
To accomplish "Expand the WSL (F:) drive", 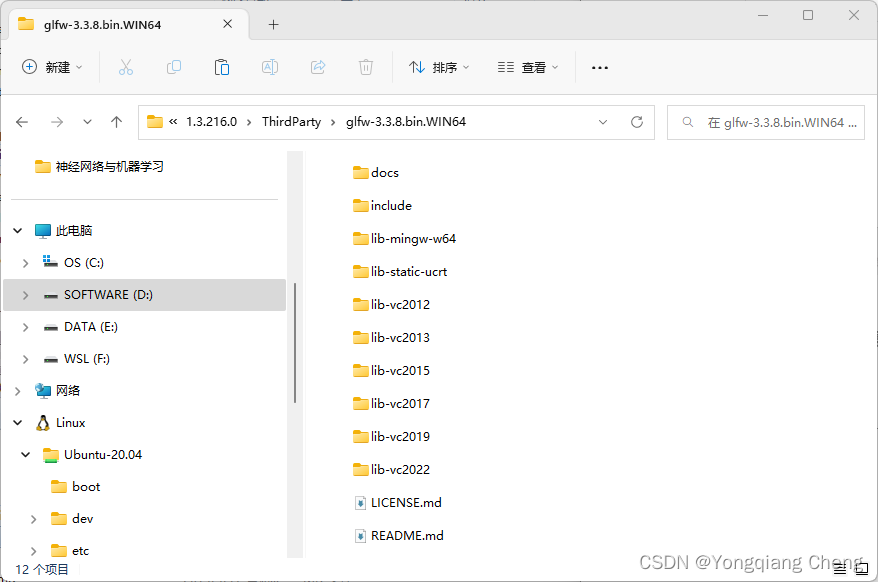I will [25, 359].
